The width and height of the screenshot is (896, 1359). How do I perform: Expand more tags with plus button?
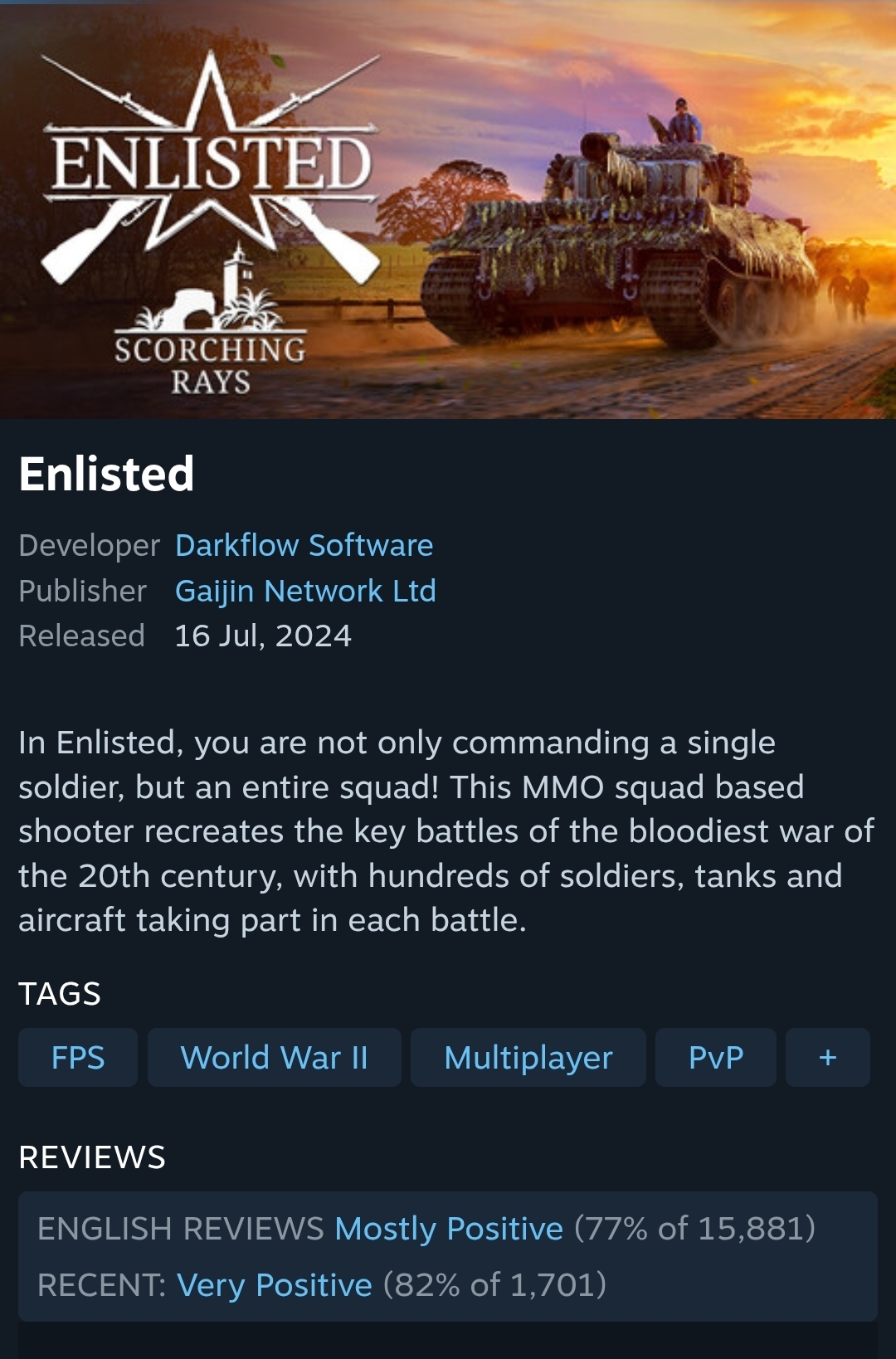[x=828, y=1058]
